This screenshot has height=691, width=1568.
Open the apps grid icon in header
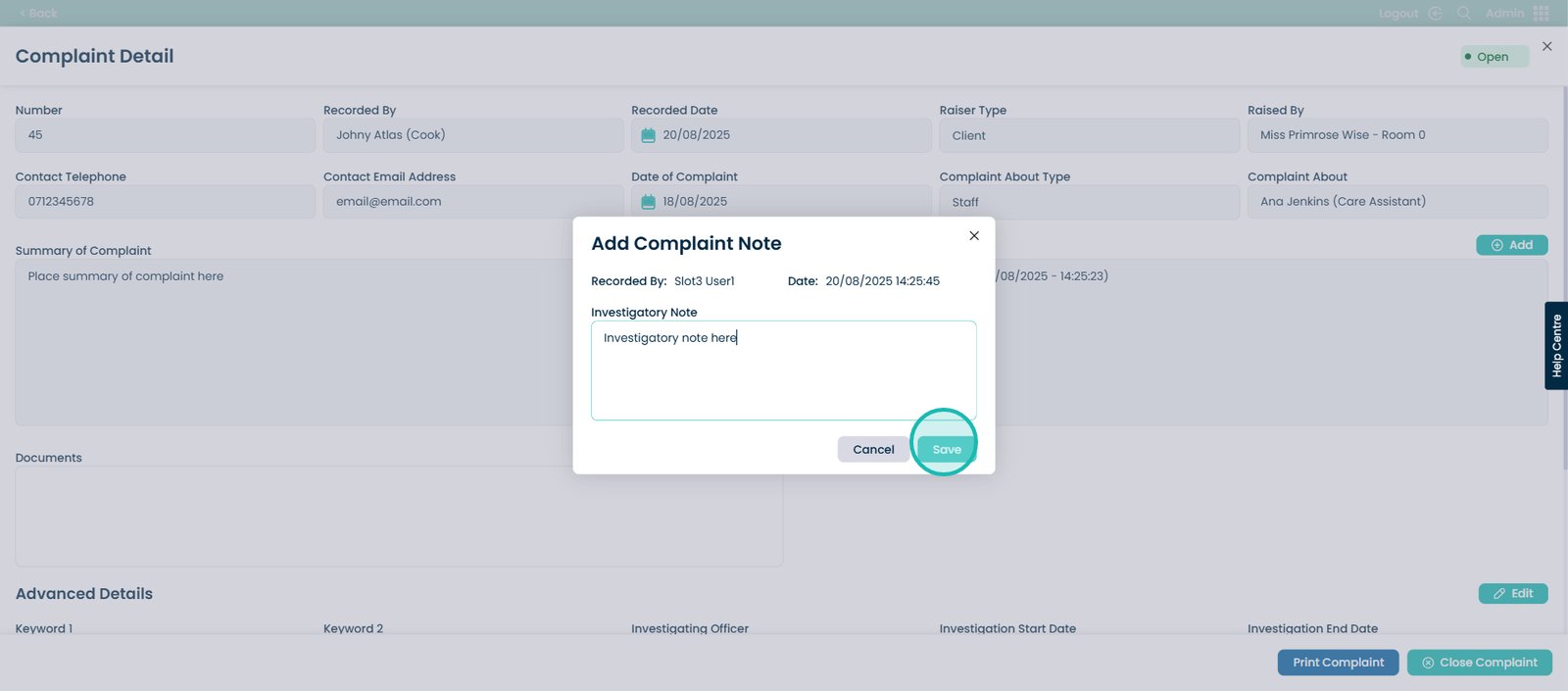(1541, 13)
